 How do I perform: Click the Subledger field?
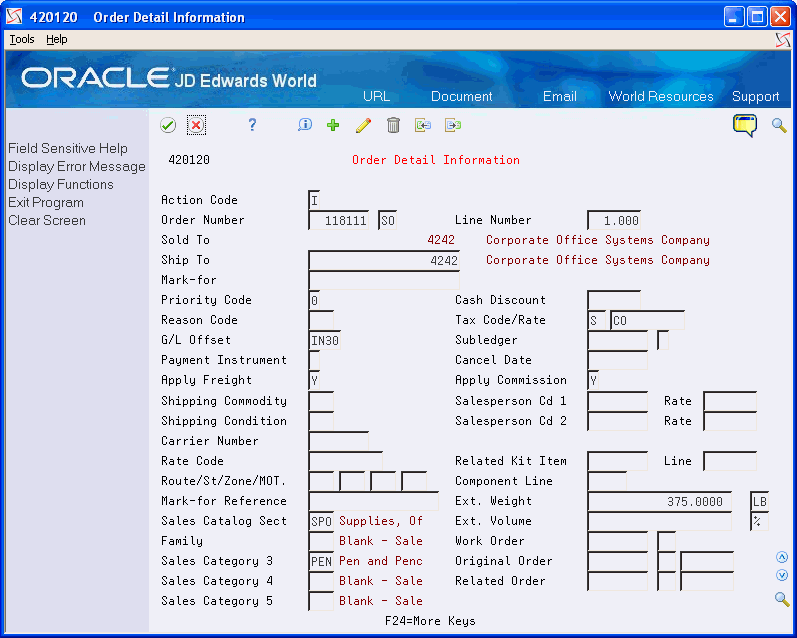pyautogui.click(x=617, y=340)
